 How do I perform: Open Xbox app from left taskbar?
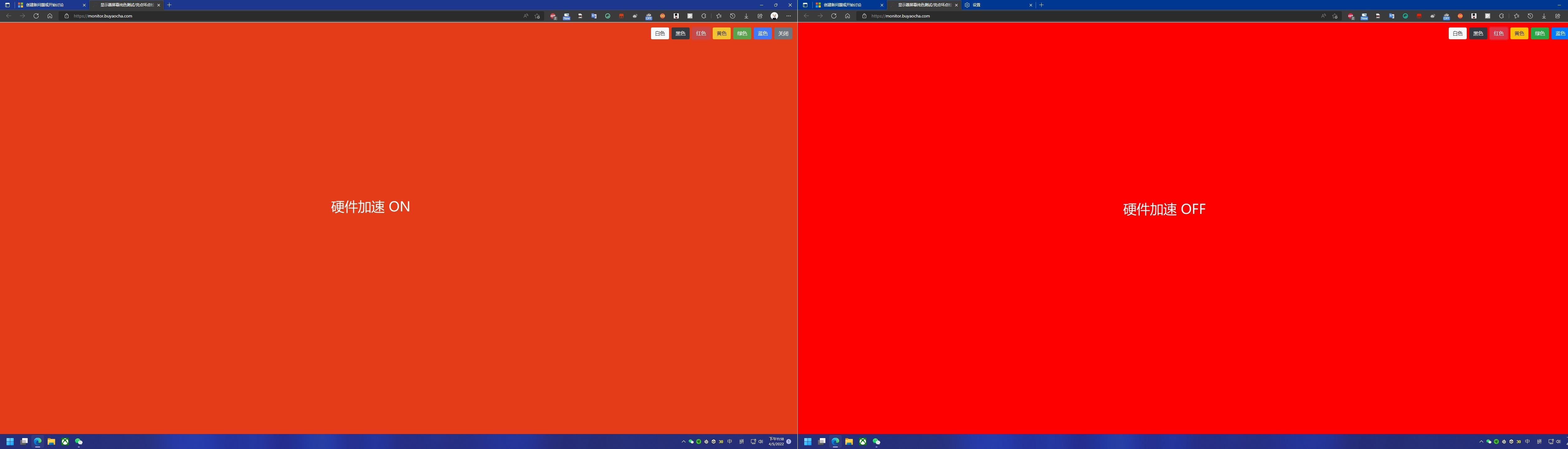[65, 441]
